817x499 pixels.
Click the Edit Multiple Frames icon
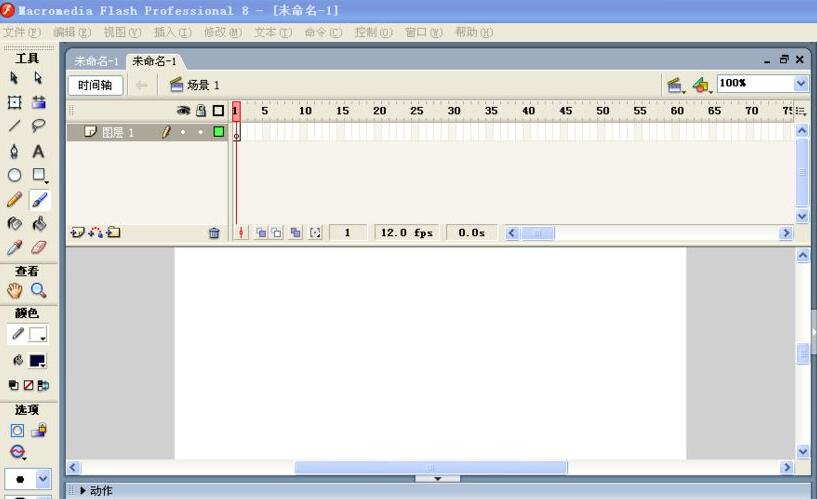[x=295, y=232]
